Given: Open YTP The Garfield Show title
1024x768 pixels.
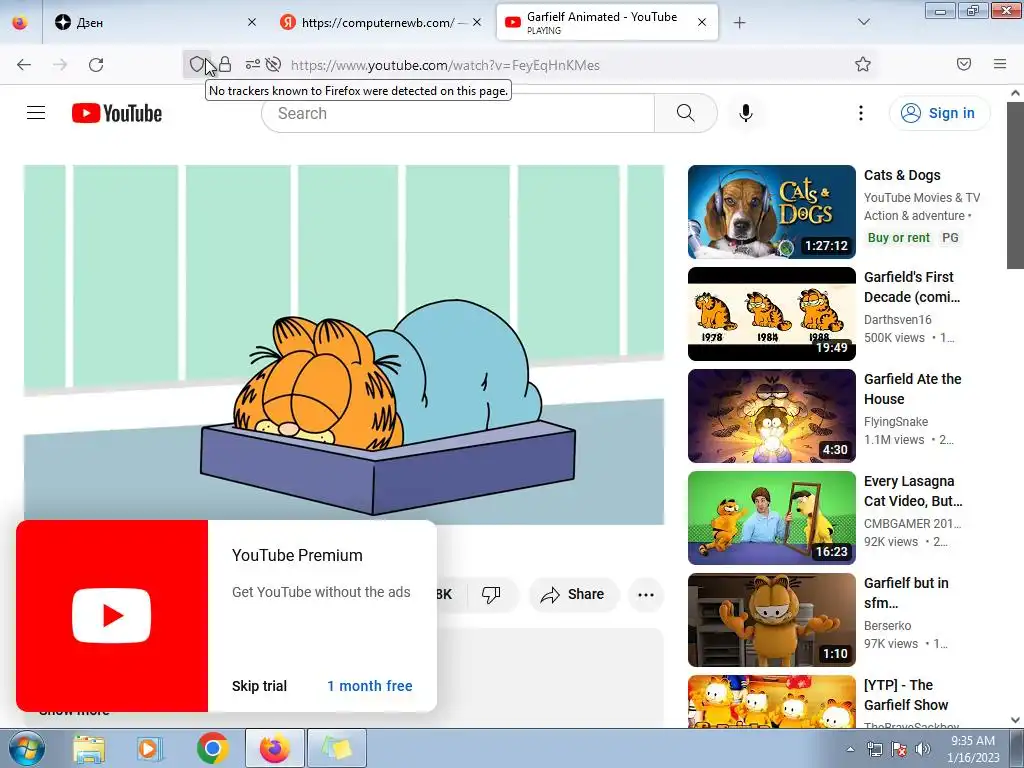Looking at the screenshot, I should click(x=906, y=695).
